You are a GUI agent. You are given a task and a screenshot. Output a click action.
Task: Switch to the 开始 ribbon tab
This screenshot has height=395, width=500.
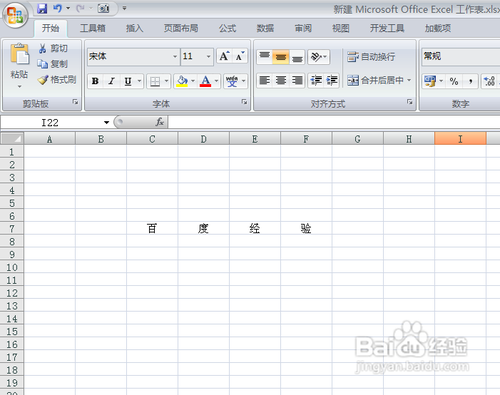pyautogui.click(x=51, y=28)
